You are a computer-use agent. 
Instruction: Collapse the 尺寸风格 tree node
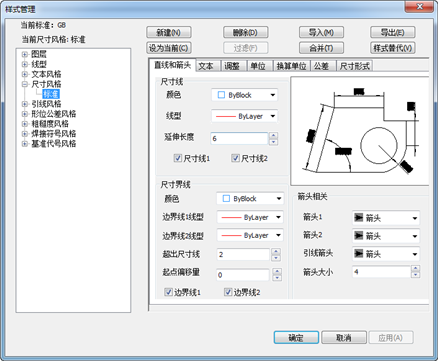[x=25, y=84]
